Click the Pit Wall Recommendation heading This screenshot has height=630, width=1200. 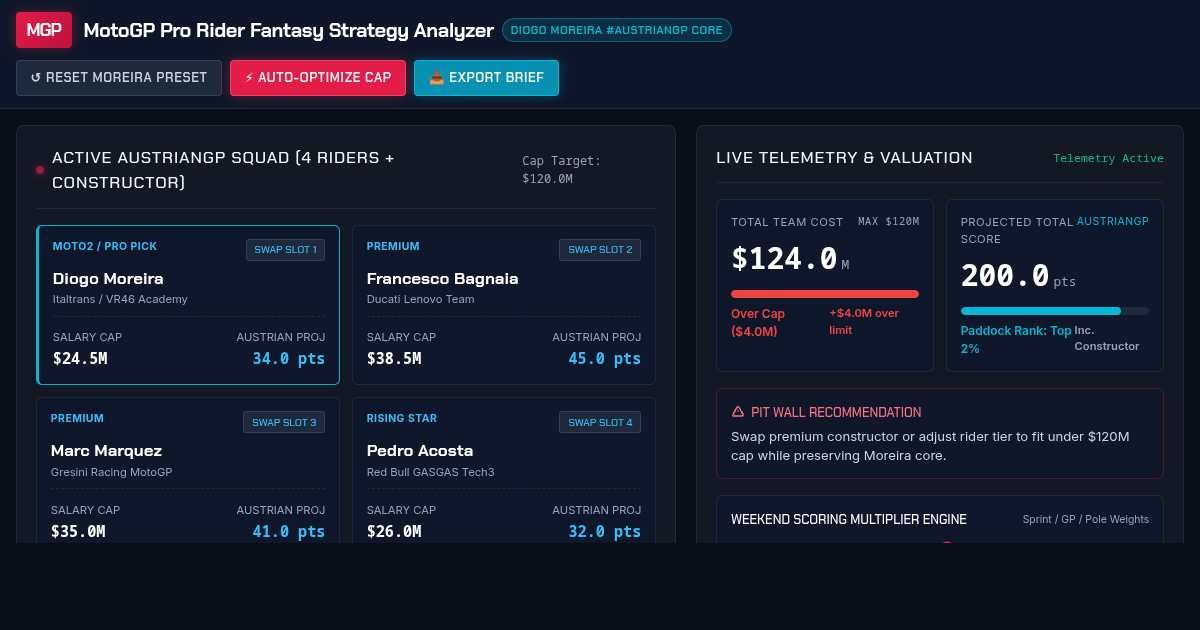tap(836, 412)
